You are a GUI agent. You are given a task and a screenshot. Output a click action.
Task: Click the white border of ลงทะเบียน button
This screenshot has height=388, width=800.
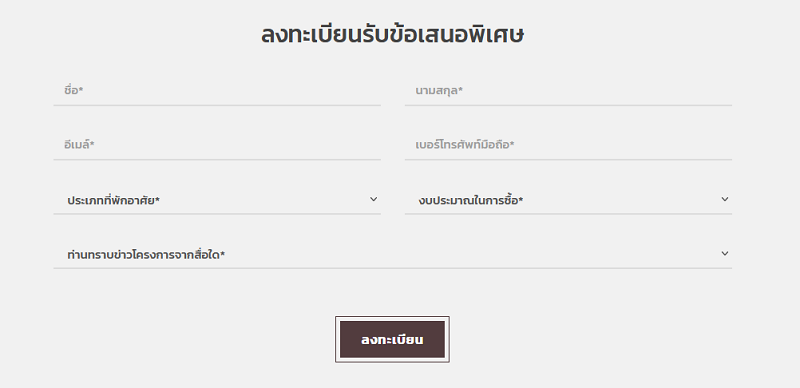pos(392,319)
